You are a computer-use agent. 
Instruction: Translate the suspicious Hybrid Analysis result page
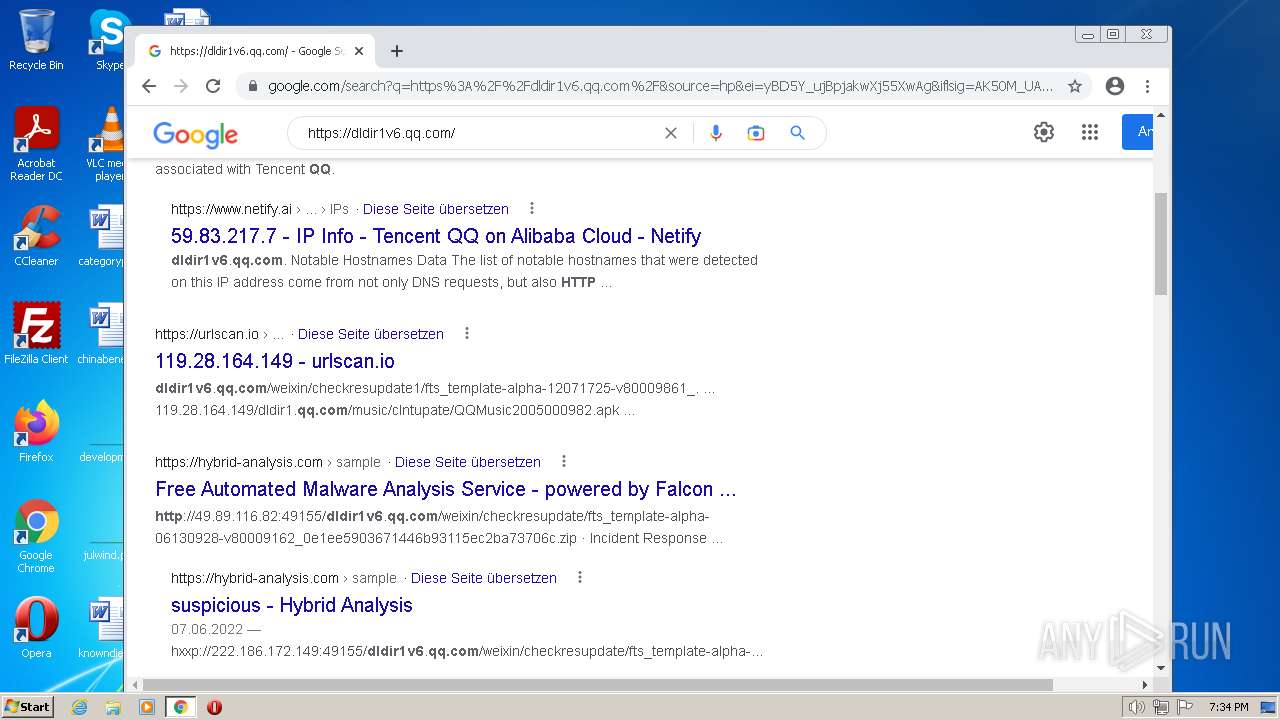point(484,578)
